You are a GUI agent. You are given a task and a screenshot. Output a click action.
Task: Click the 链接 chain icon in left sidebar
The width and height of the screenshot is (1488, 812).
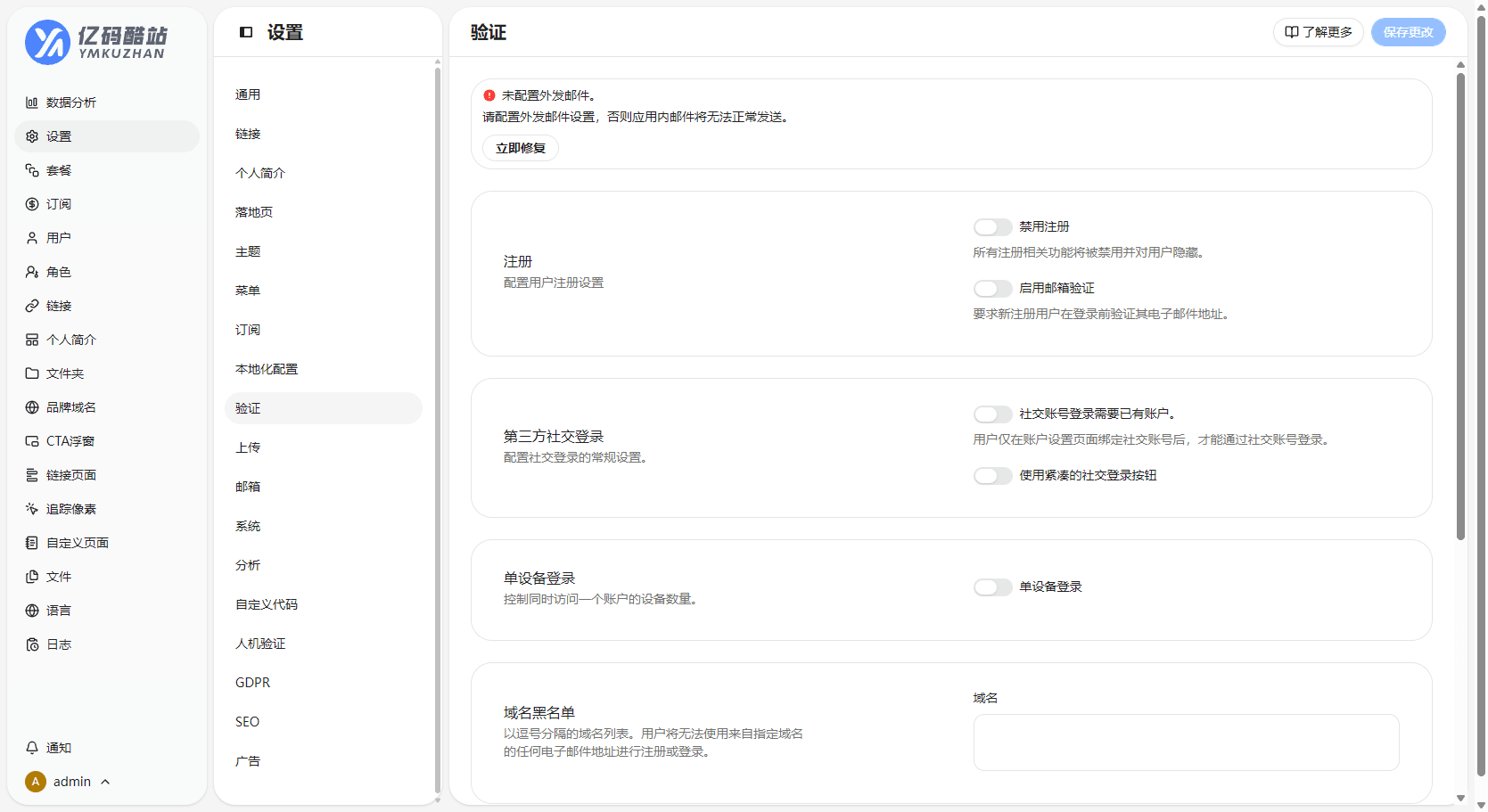click(32, 306)
